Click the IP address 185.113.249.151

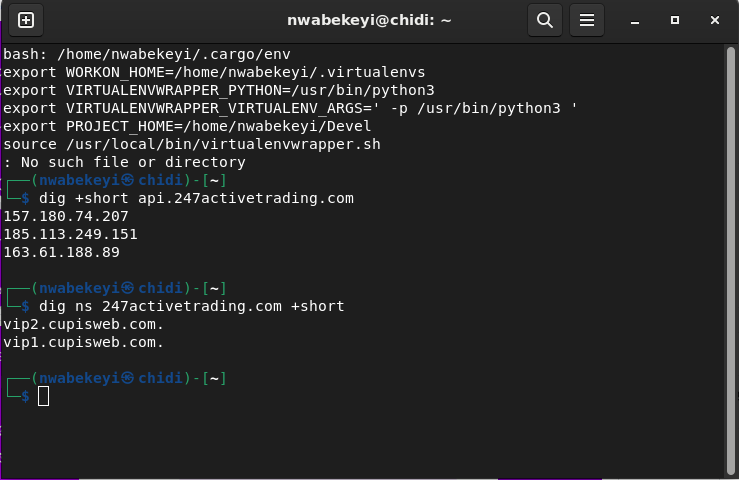click(71, 234)
